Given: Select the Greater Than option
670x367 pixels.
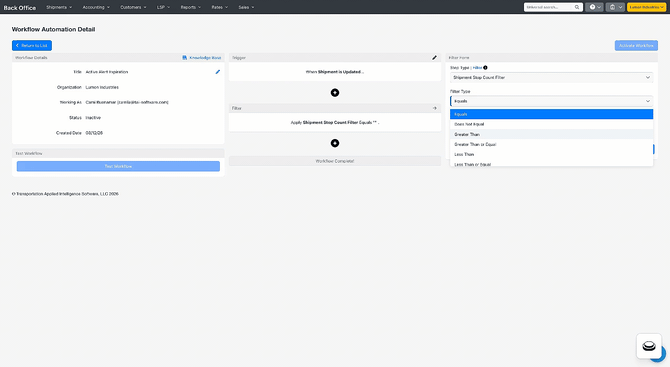Looking at the screenshot, I should click(x=551, y=134).
